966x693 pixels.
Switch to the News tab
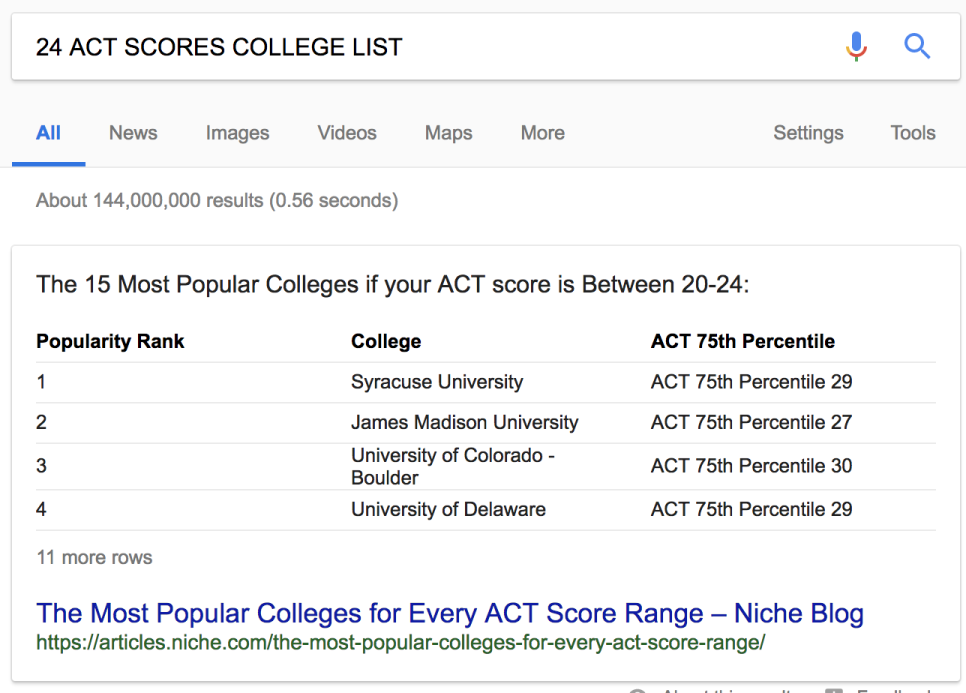(x=133, y=133)
